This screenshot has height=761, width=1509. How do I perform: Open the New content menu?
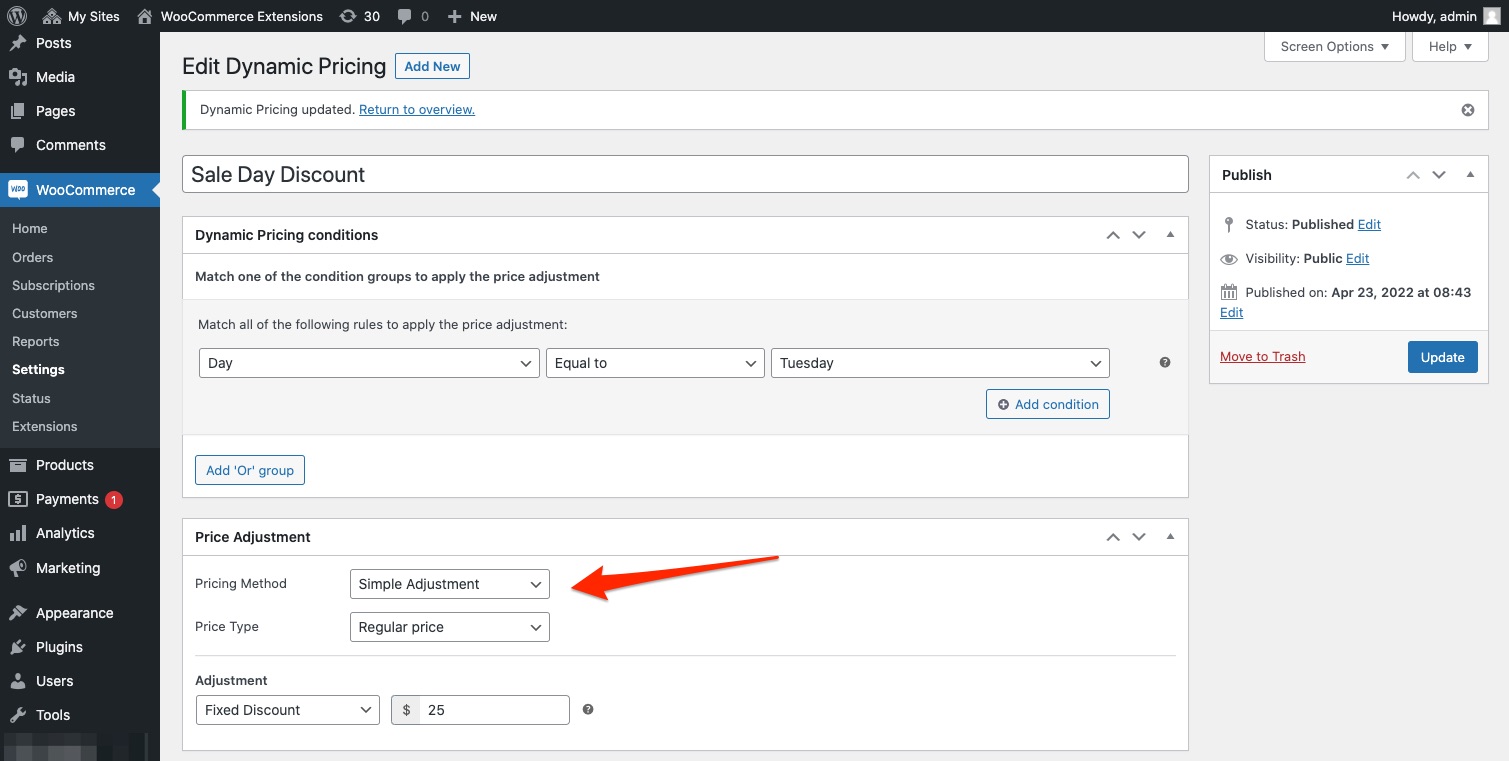click(x=472, y=16)
